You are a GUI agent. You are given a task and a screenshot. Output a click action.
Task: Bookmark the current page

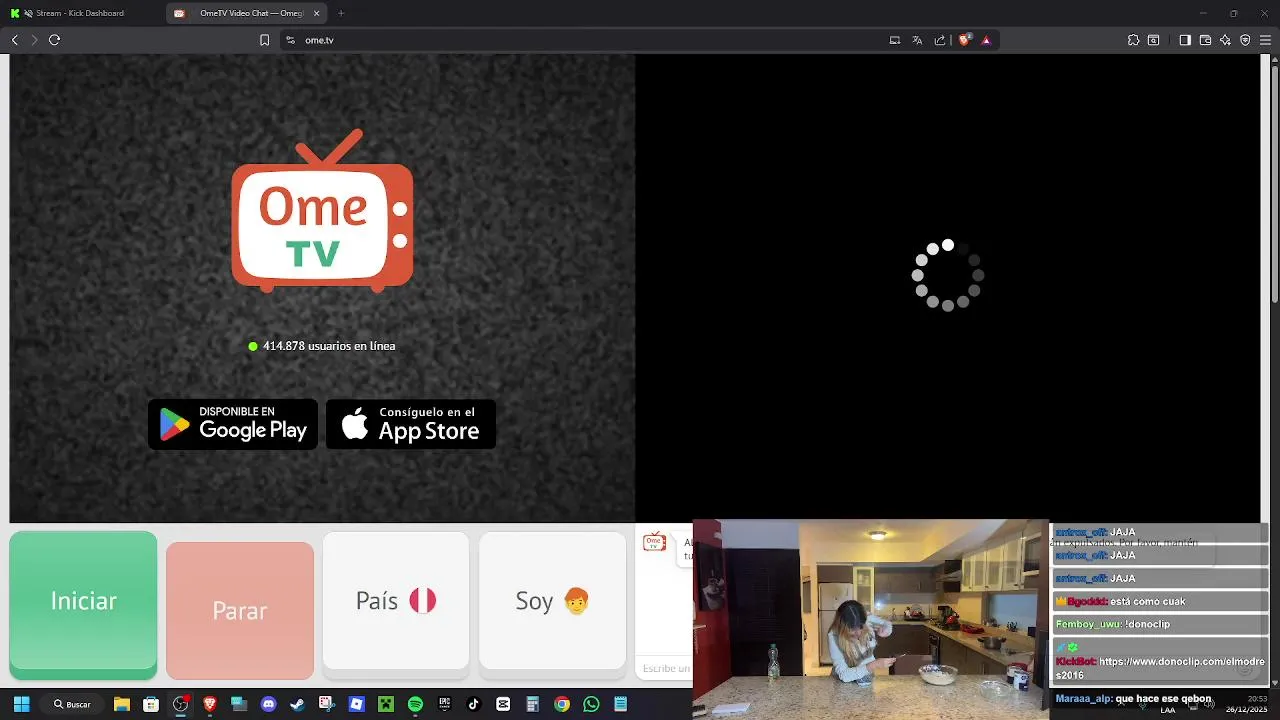tap(264, 40)
